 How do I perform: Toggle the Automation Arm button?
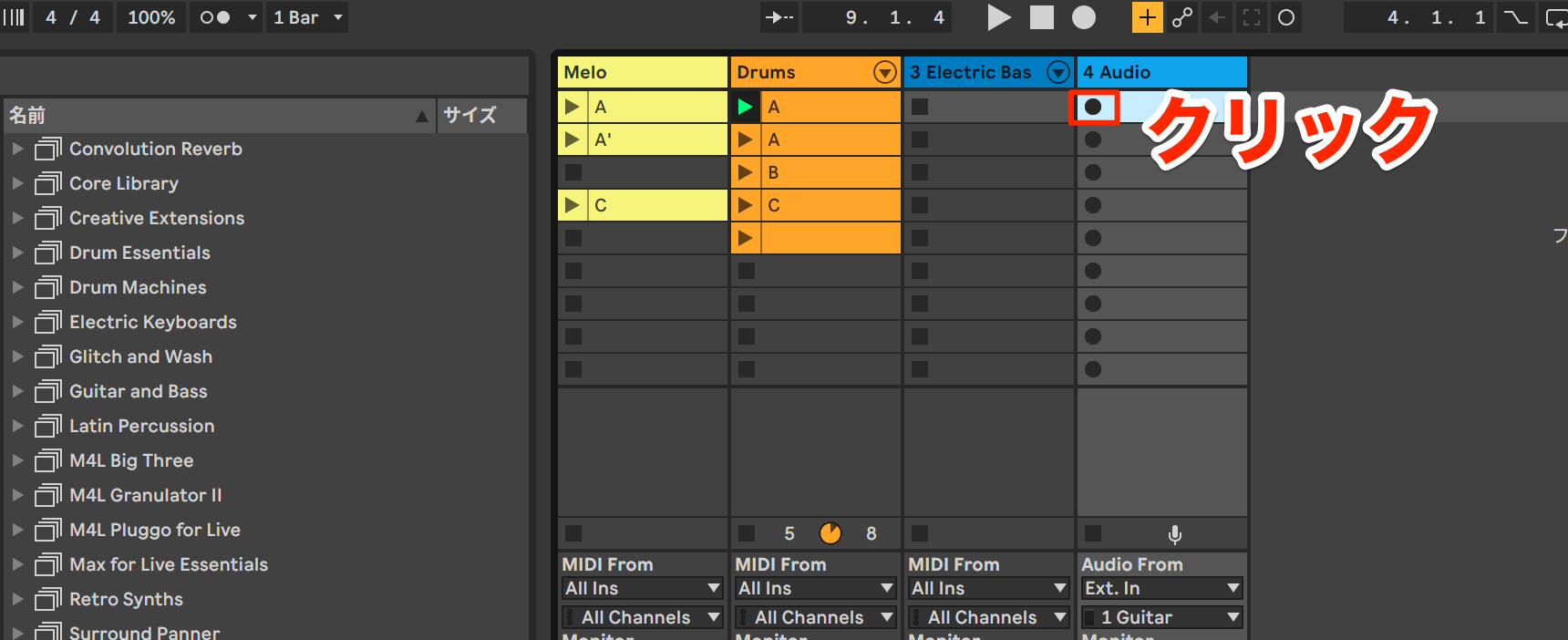(x=1182, y=17)
